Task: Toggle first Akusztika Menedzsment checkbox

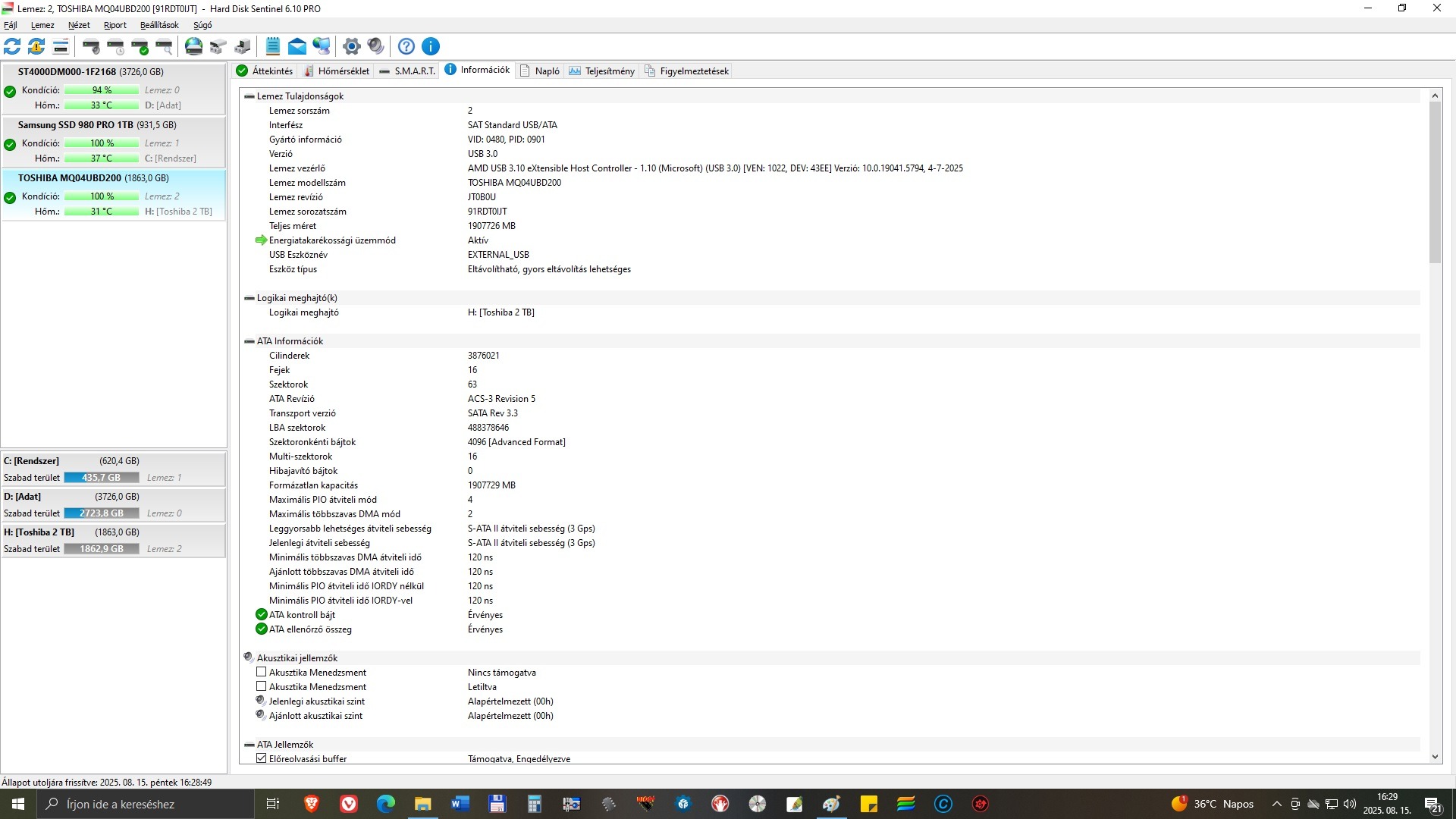Action: point(262,672)
